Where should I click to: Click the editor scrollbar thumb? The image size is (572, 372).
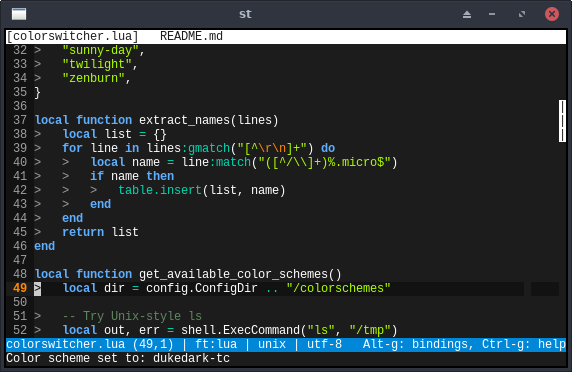(562, 121)
